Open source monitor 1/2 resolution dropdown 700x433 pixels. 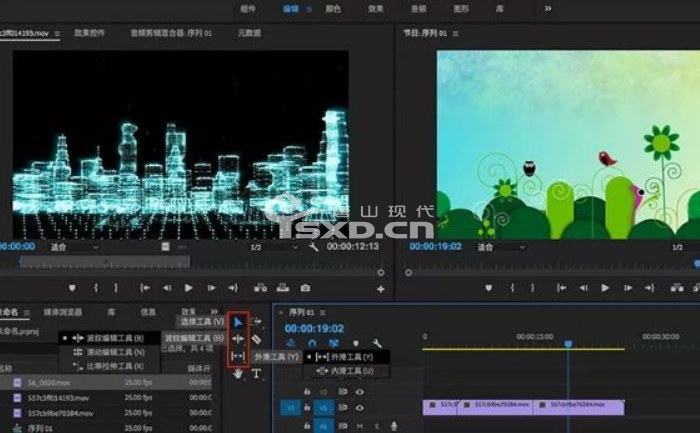pyautogui.click(x=274, y=247)
